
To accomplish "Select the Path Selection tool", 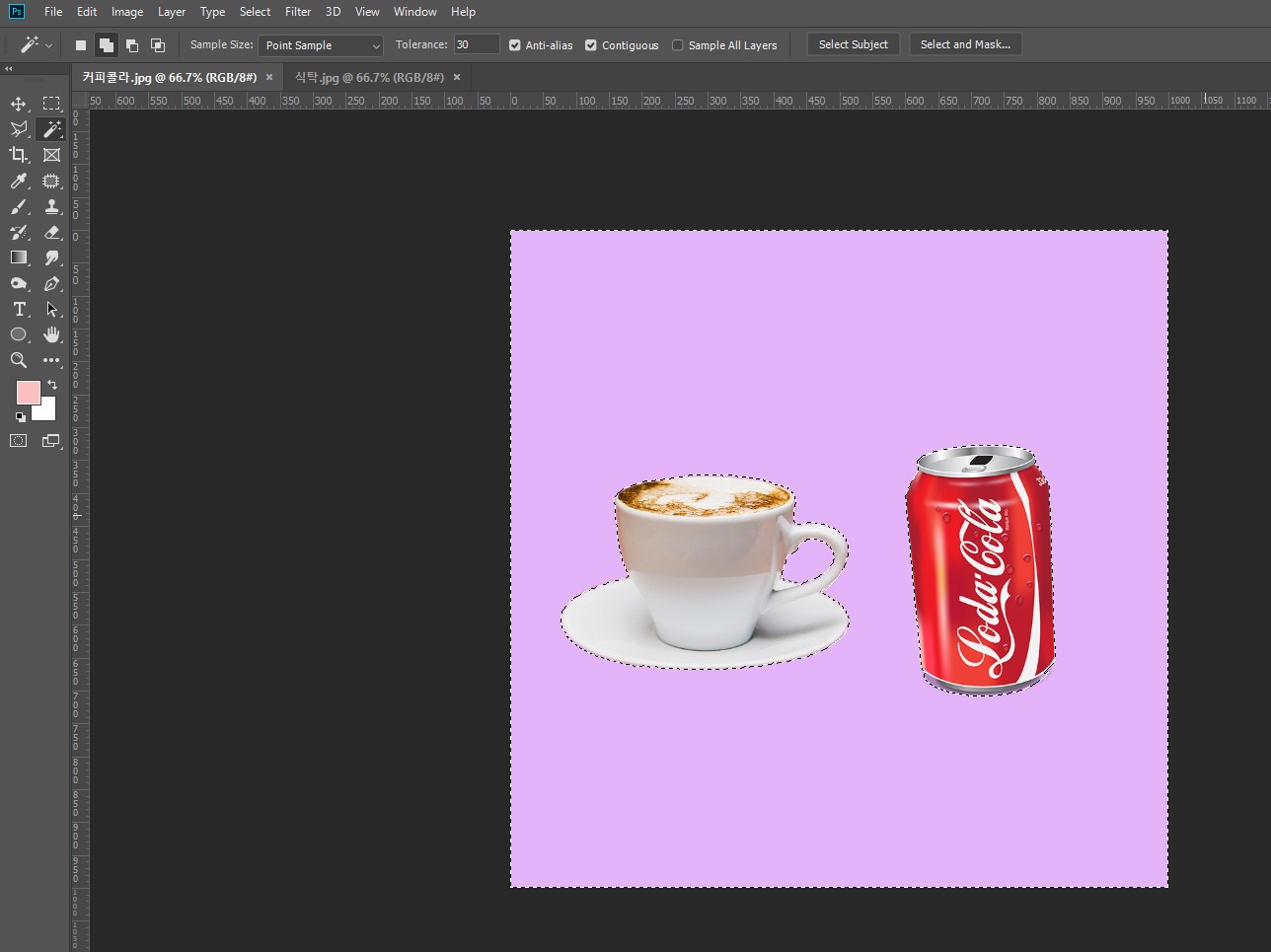I will pos(51,309).
